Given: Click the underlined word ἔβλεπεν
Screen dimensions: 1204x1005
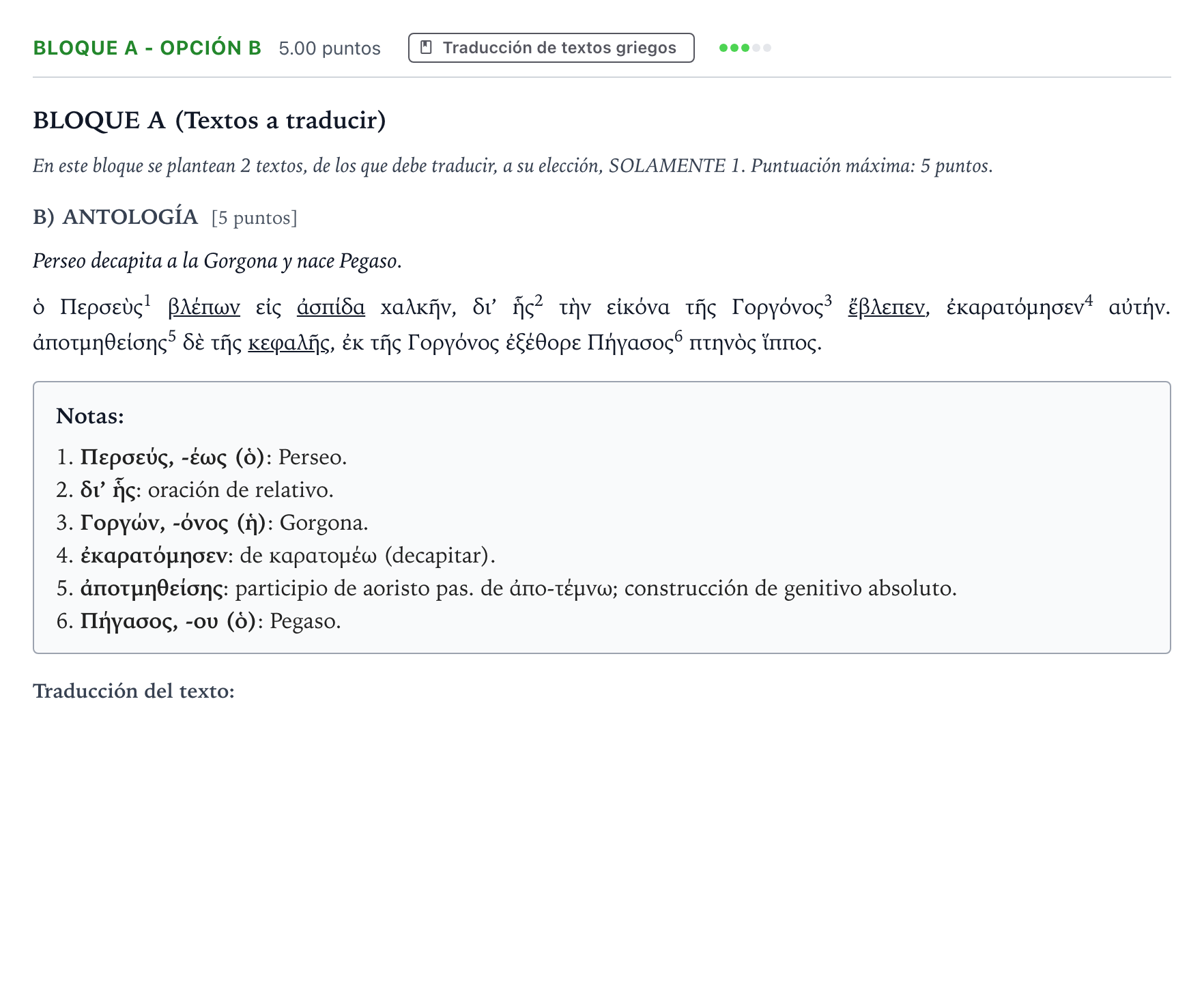Looking at the screenshot, I should pos(887,308).
